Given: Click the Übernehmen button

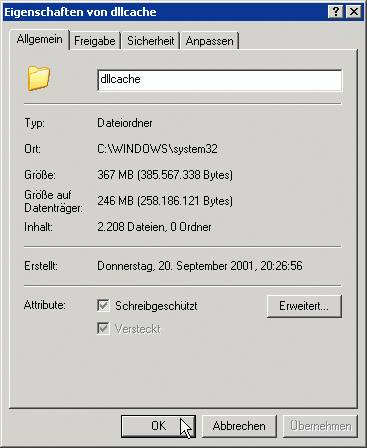Looking at the screenshot, I should point(320,426).
